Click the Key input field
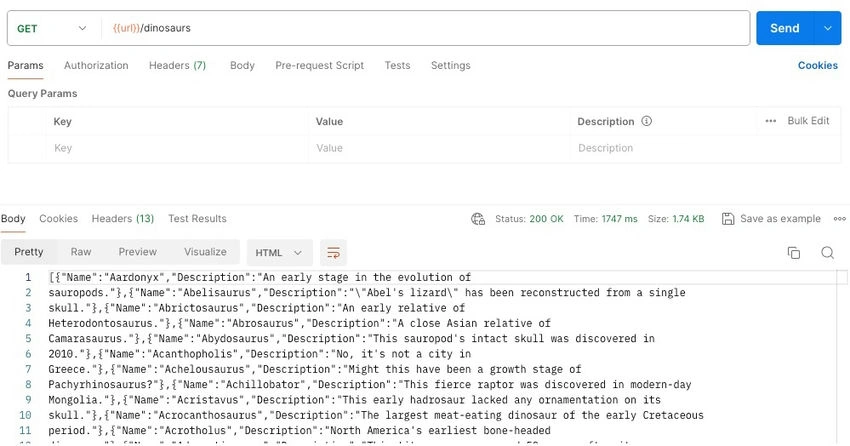Screen dimensions: 850x446 (x=177, y=148)
